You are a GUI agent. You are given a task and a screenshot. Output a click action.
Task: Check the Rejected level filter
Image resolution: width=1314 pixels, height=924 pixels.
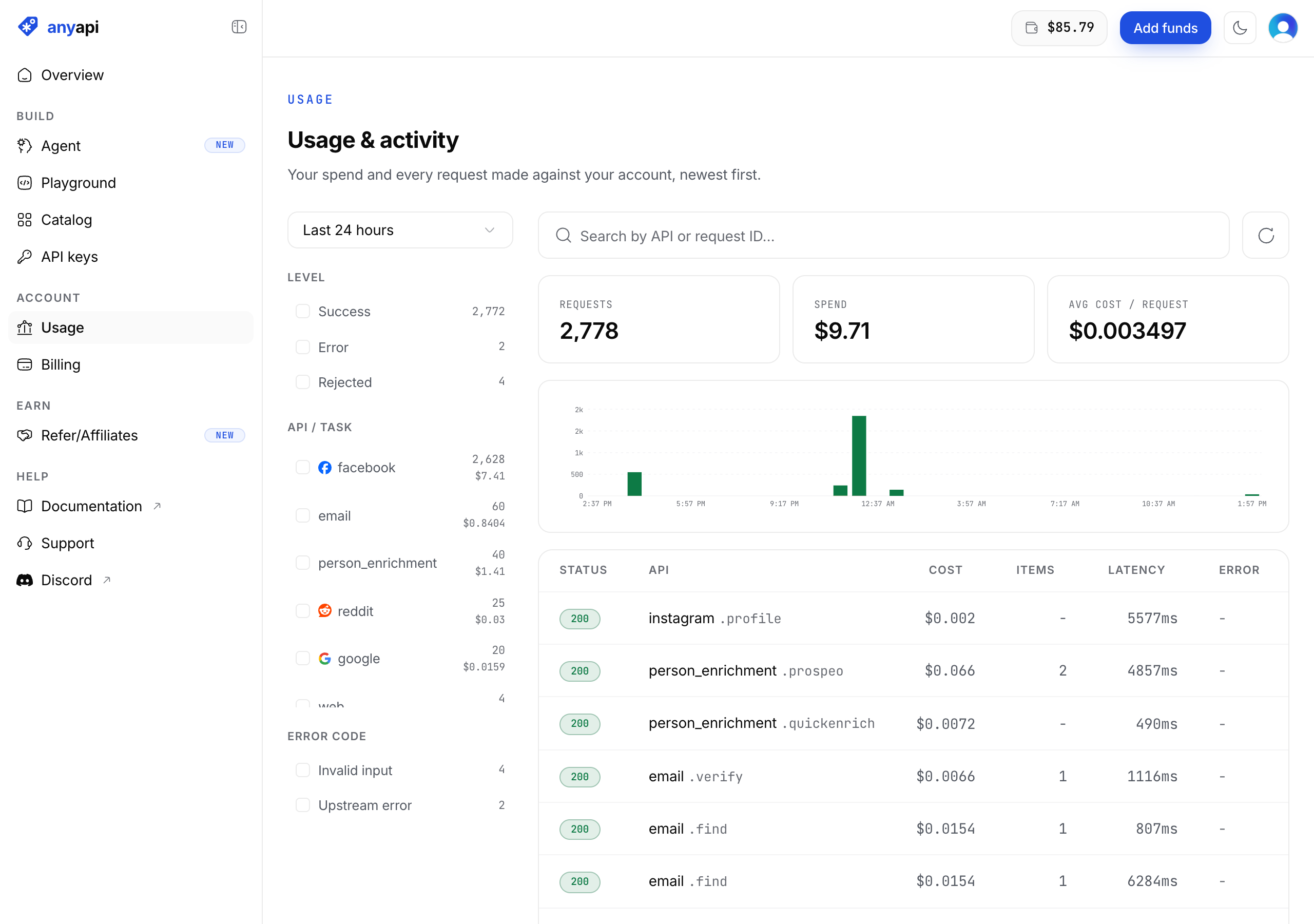[x=303, y=382]
